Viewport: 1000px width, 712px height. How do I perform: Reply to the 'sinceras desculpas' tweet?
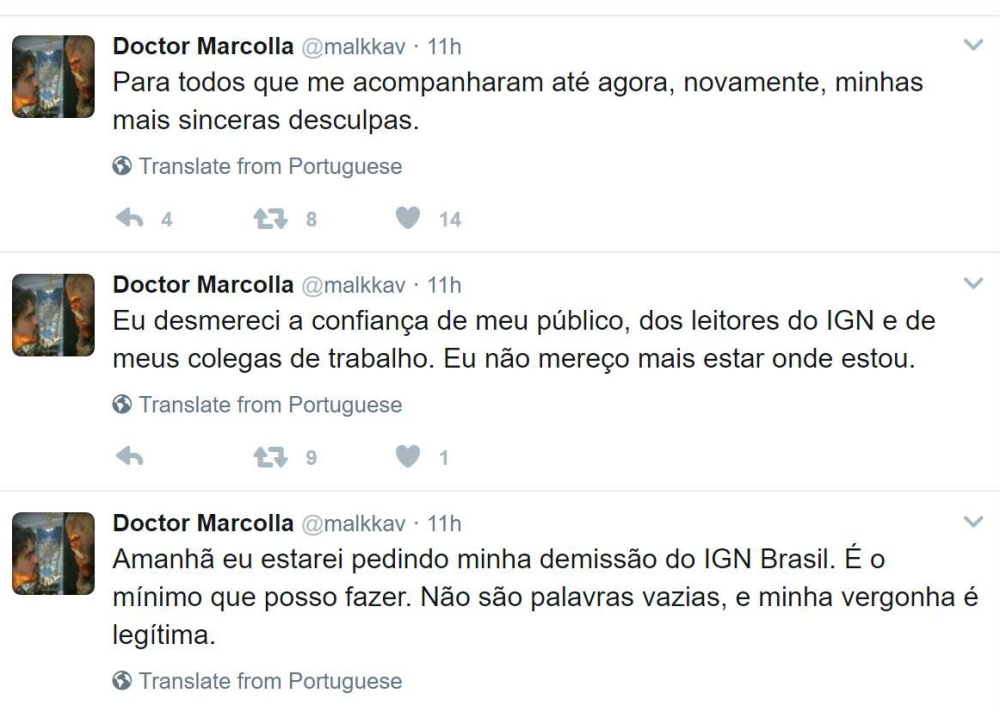click(x=129, y=219)
